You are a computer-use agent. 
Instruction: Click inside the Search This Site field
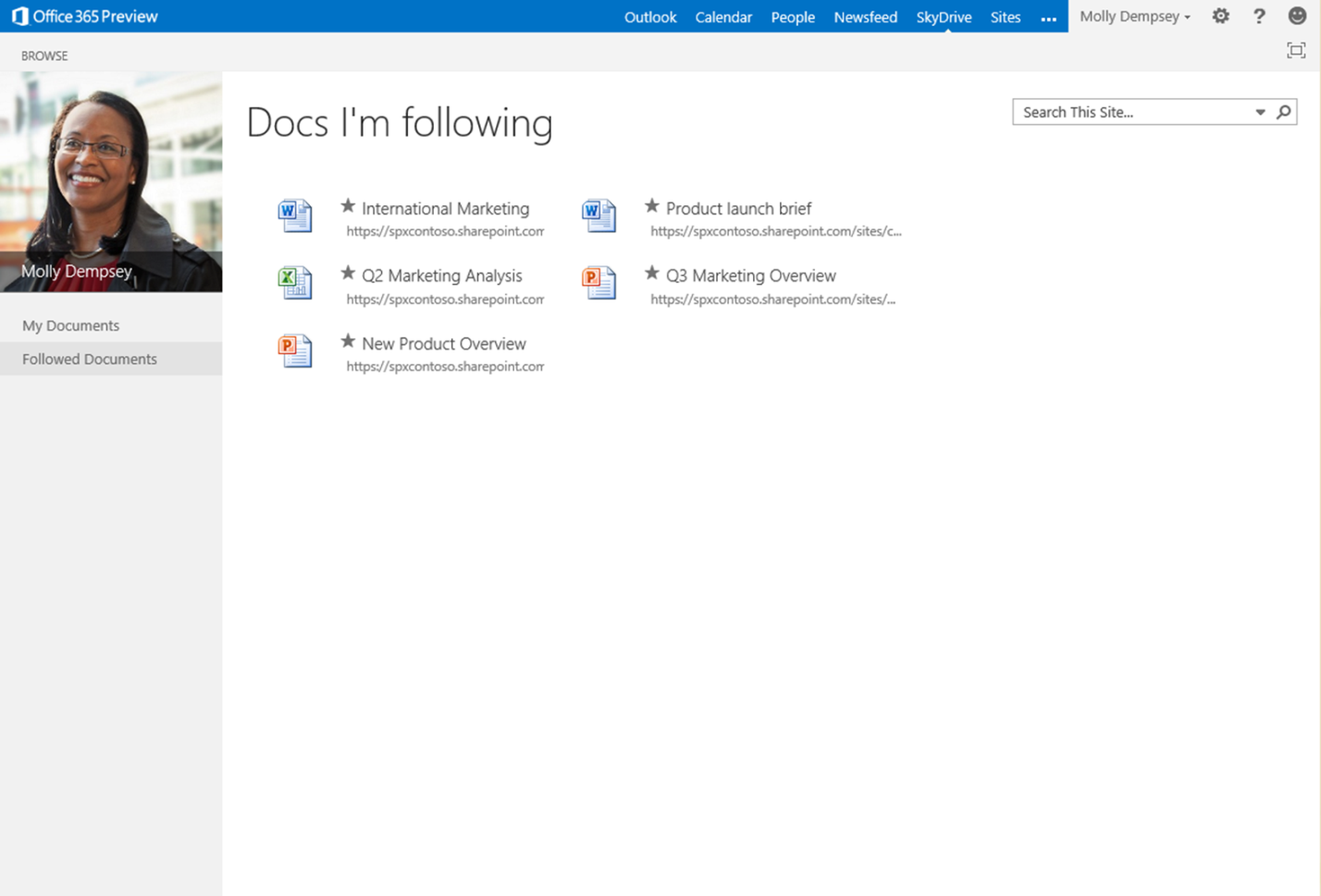point(1130,112)
